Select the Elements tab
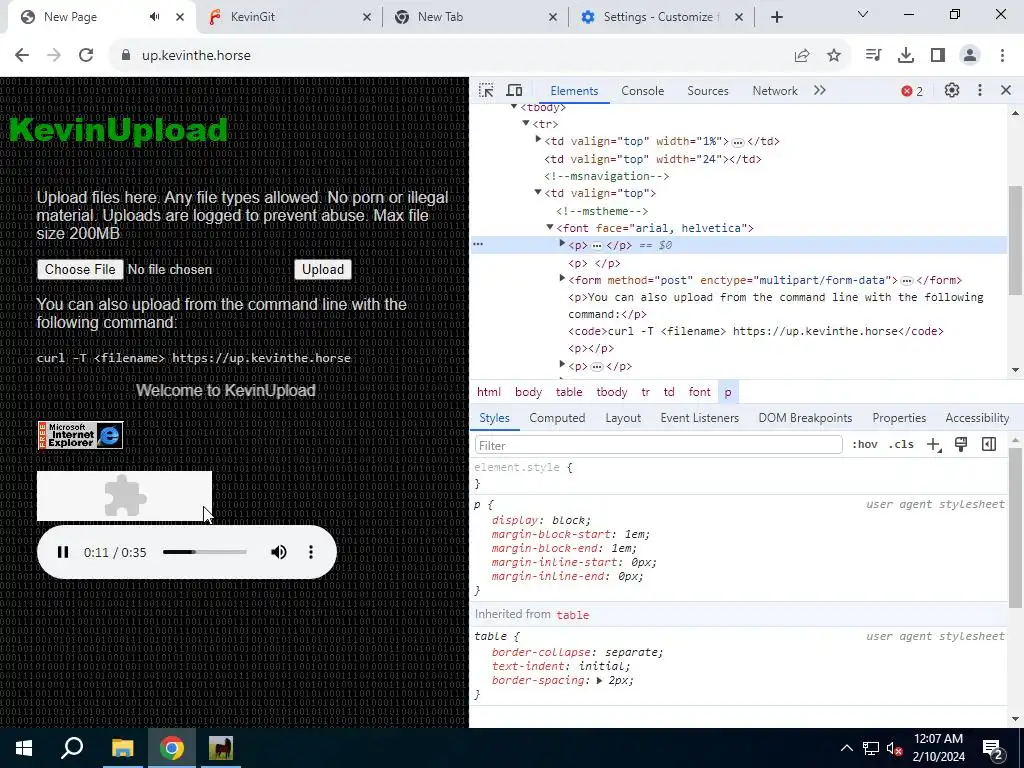 [x=574, y=91]
